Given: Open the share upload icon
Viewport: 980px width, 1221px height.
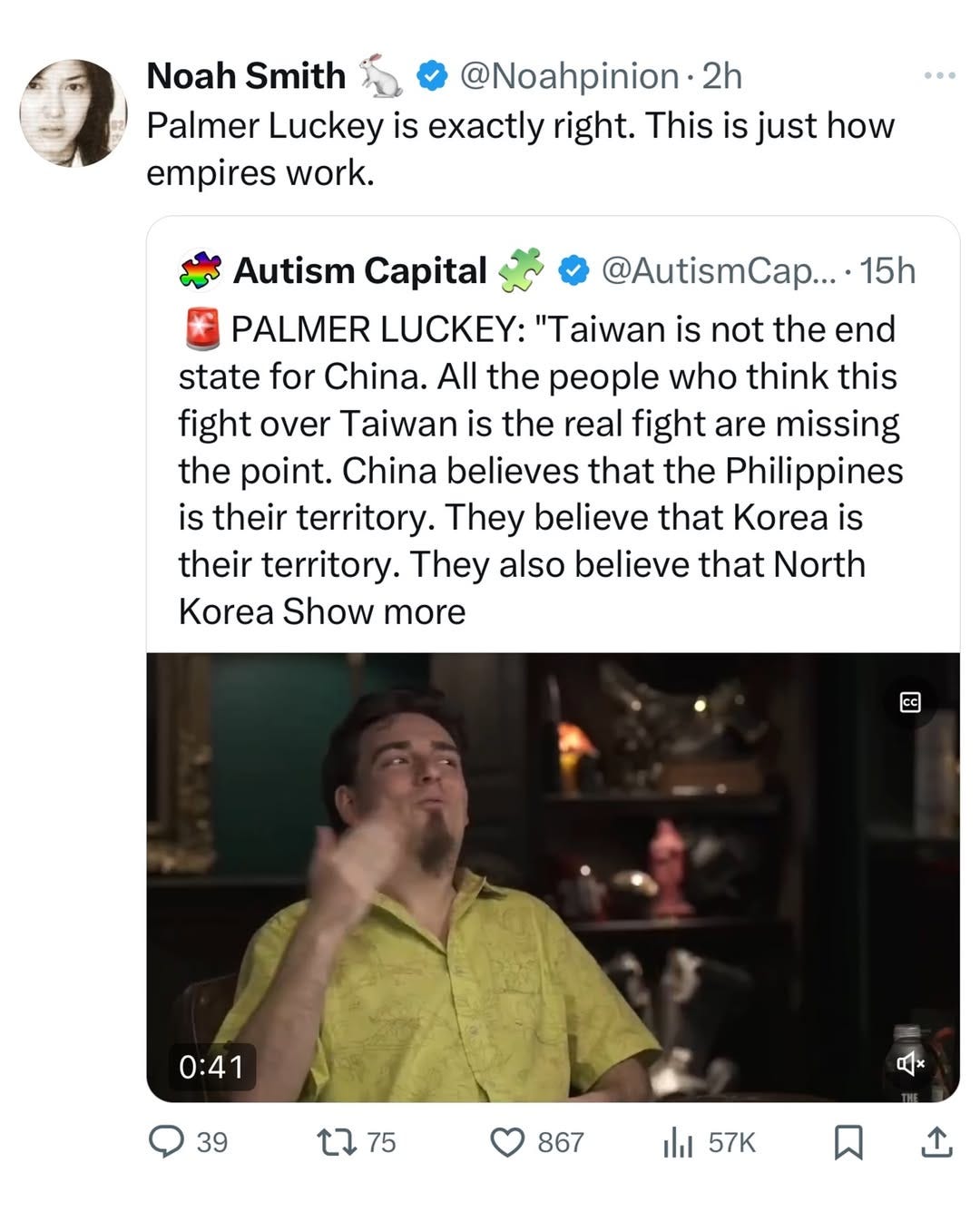Looking at the screenshot, I should click(936, 1141).
